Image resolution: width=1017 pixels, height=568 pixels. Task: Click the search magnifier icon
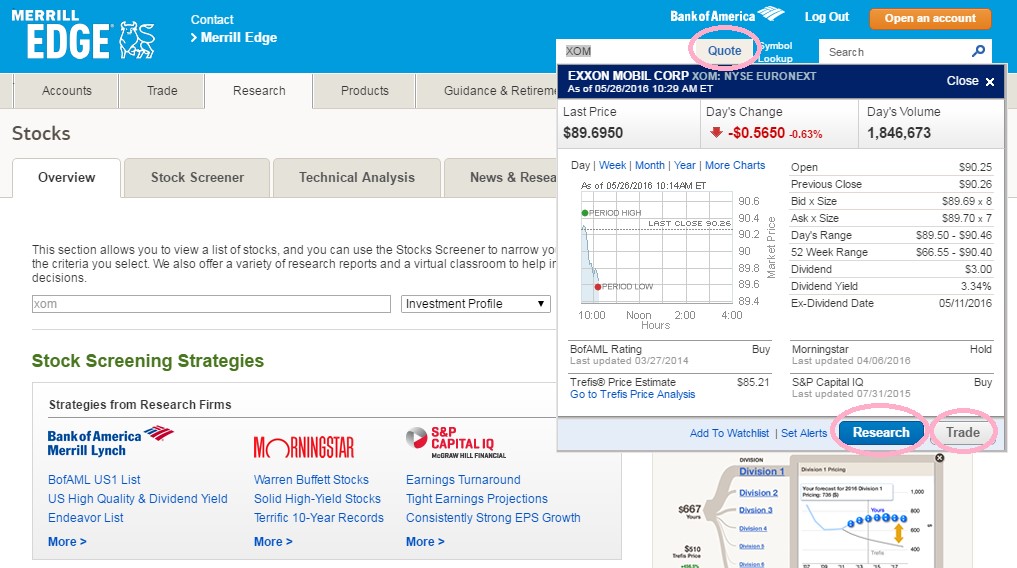tap(979, 51)
